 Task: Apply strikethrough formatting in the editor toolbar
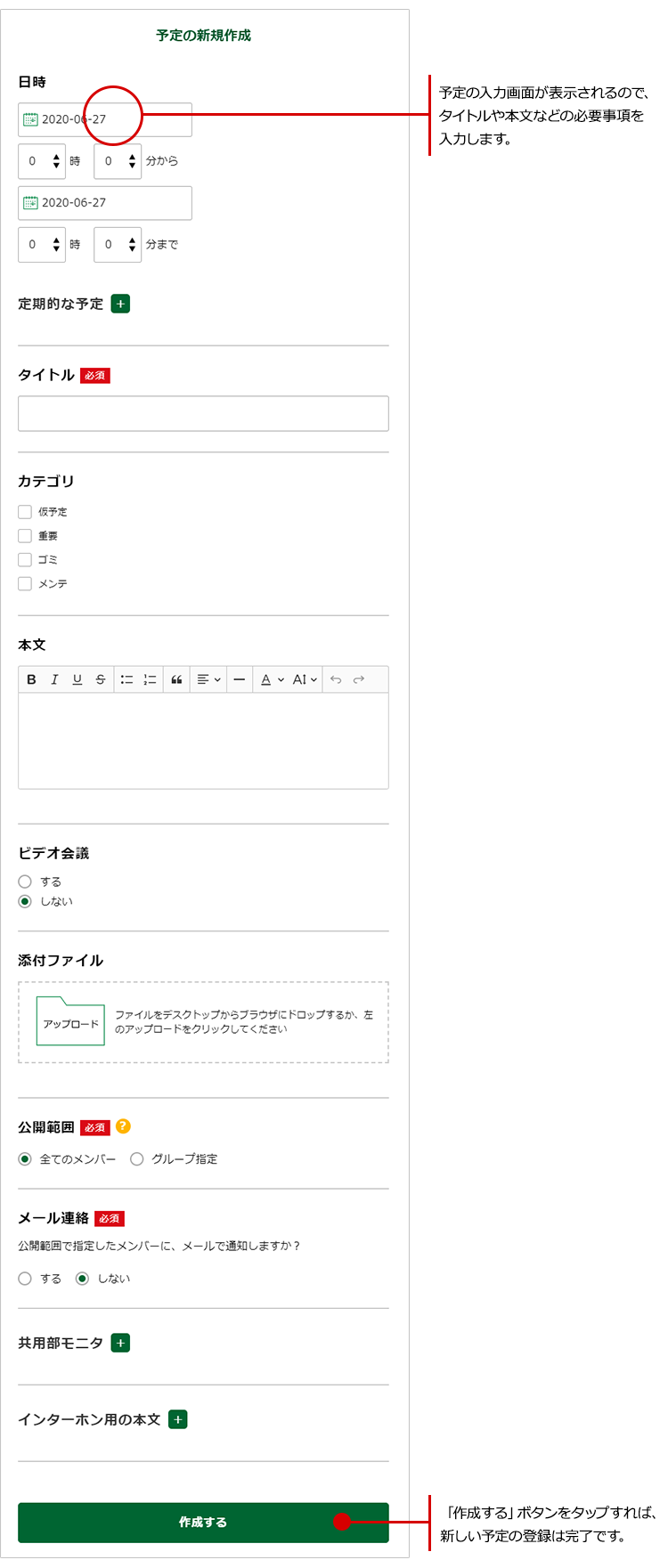pyautogui.click(x=101, y=679)
